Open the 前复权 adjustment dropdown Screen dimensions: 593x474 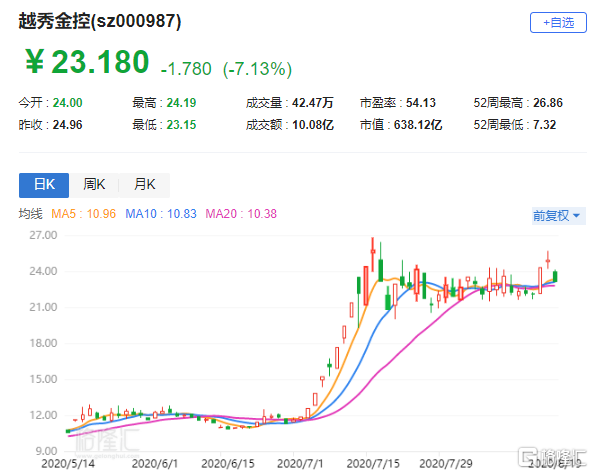558,216
